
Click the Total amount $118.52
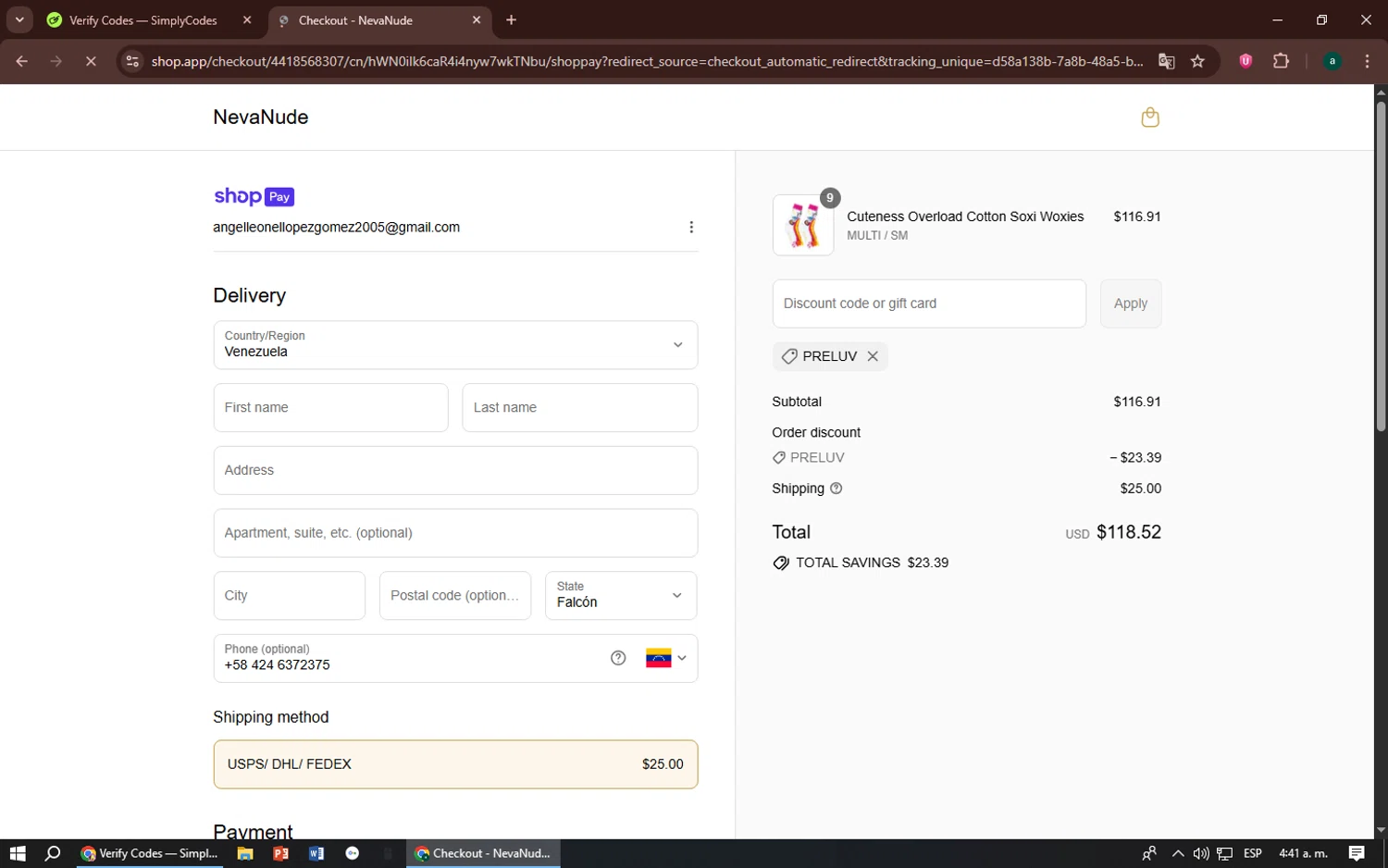1129,532
